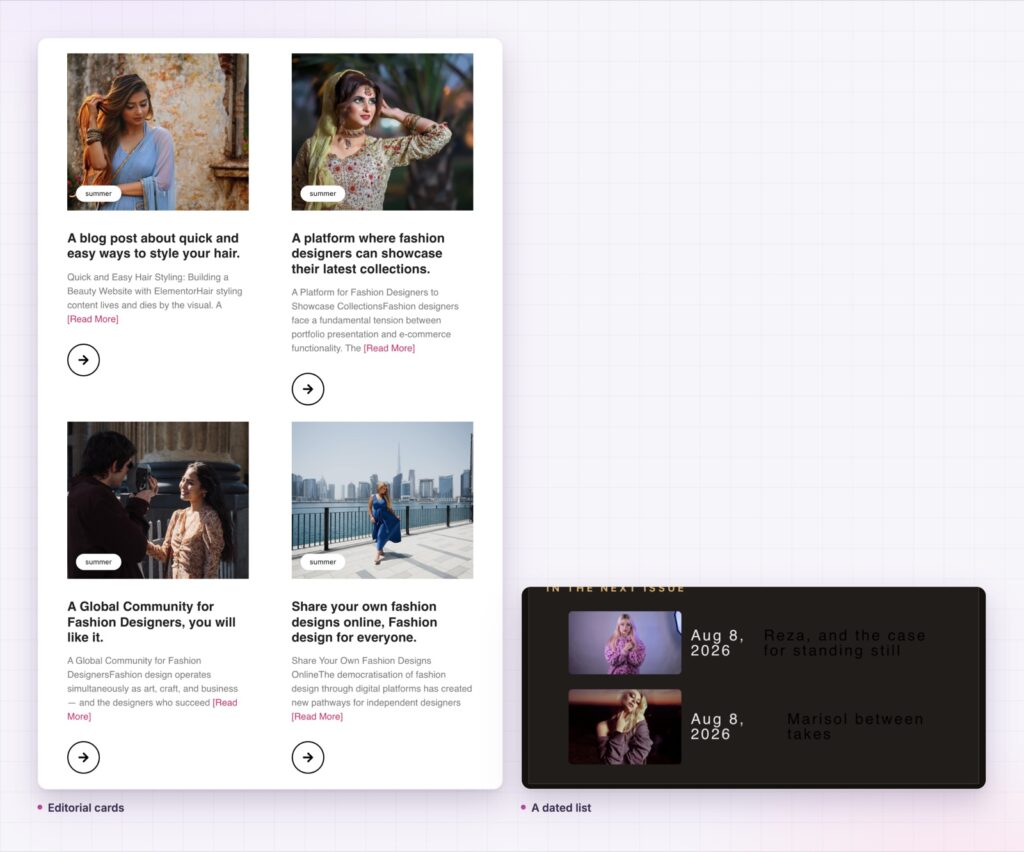Click the 'A dated list' caption label
The height and width of the screenshot is (852, 1024).
pos(561,808)
